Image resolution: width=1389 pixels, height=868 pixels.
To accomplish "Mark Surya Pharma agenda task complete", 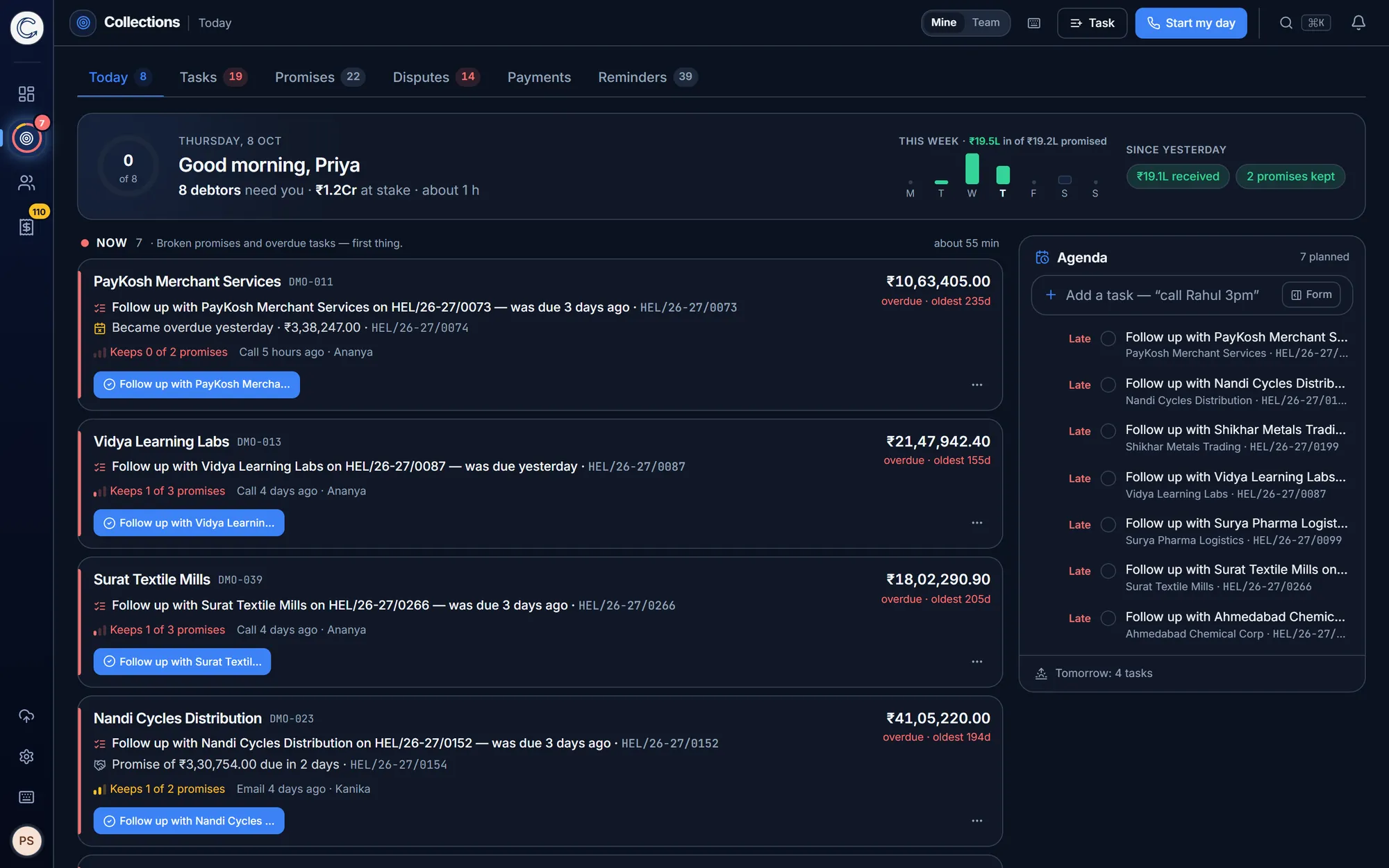I will tap(1108, 525).
